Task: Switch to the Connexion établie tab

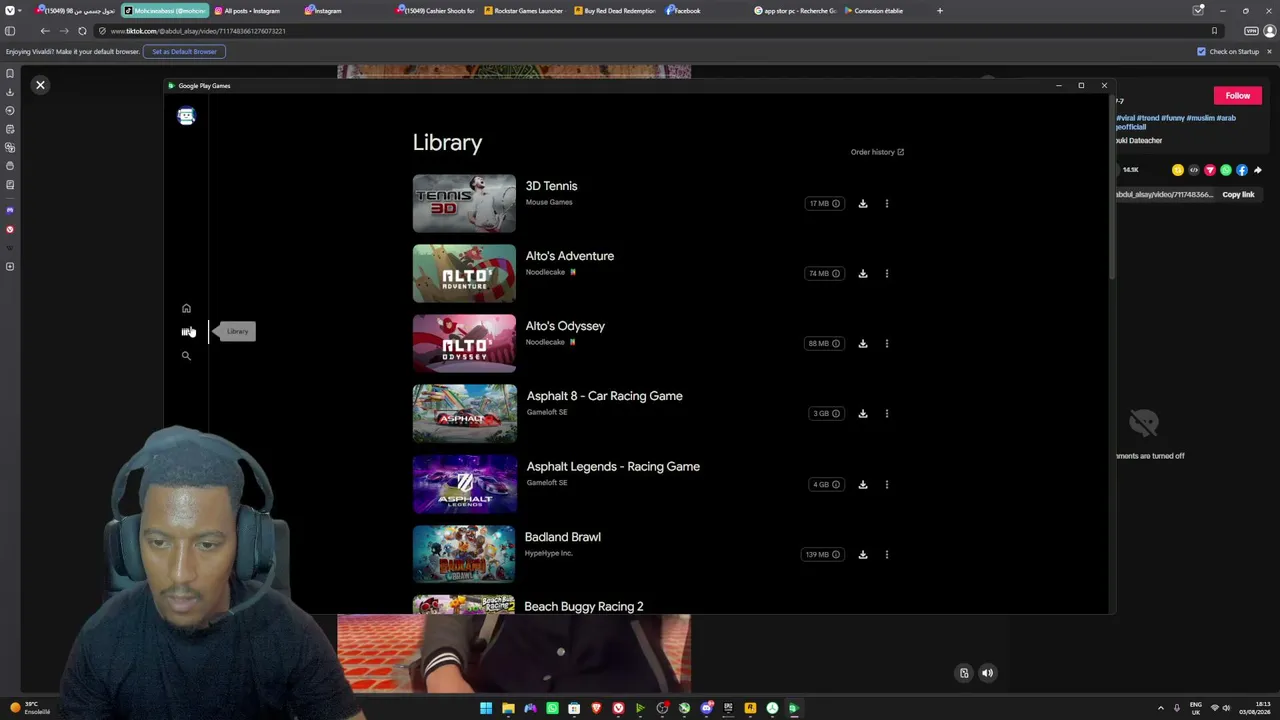Action: pos(884,11)
